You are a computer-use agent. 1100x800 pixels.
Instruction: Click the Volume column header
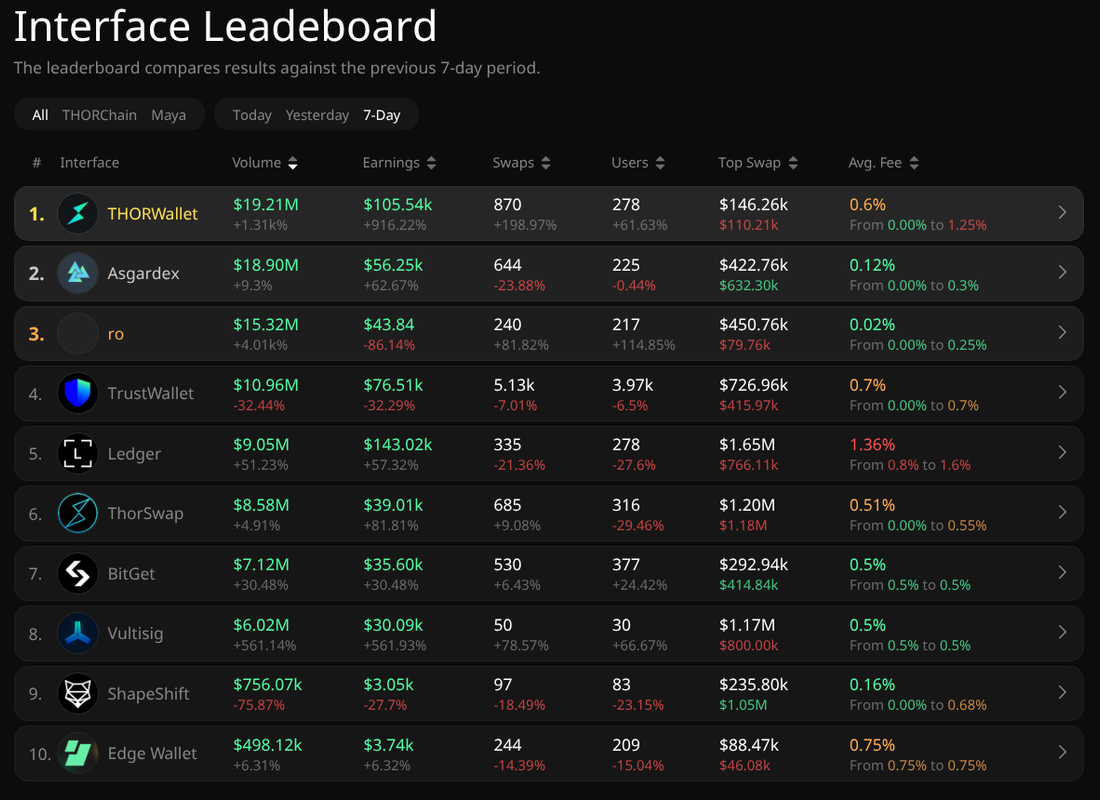point(257,163)
